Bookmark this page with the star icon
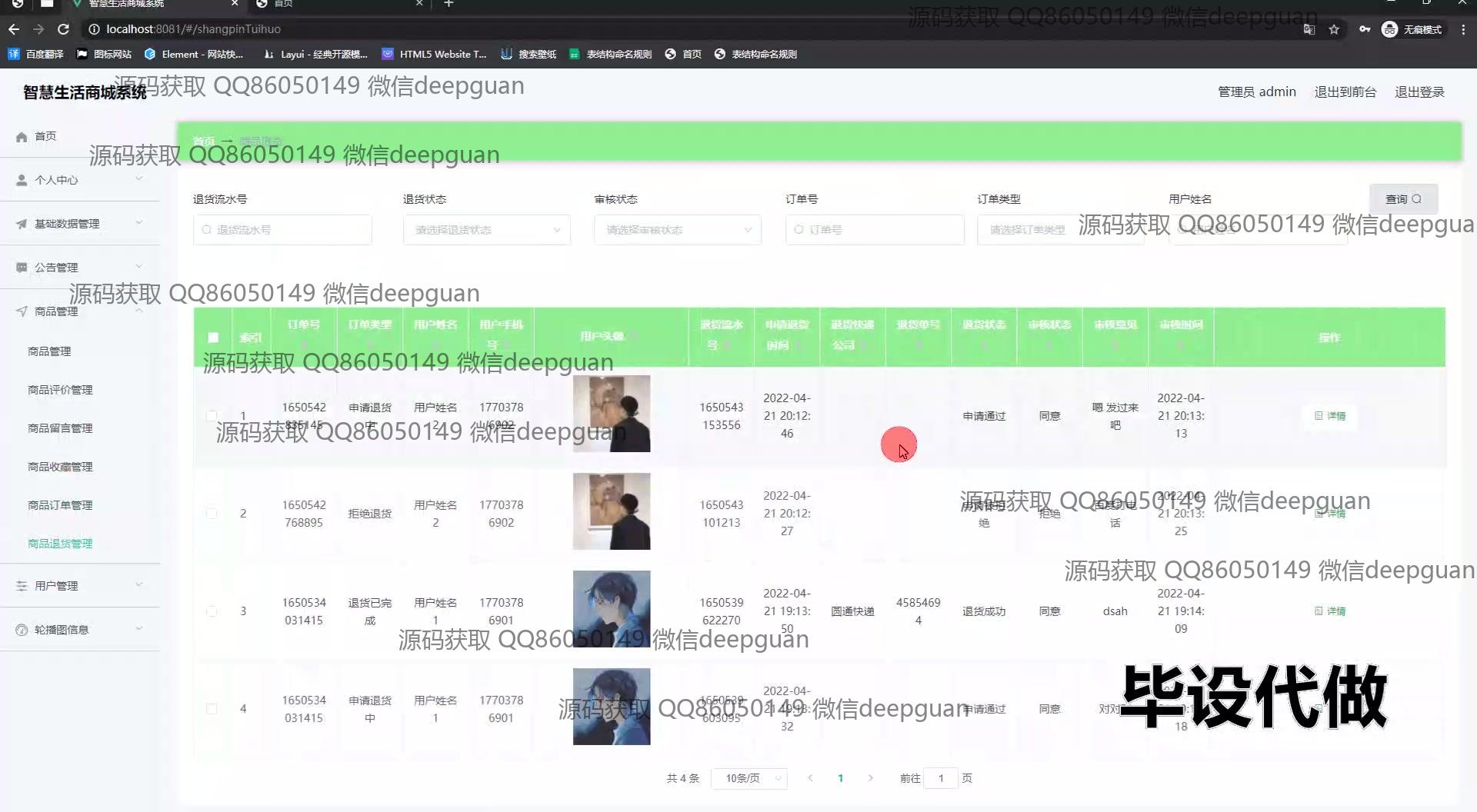The height and width of the screenshot is (812, 1477). point(1334,29)
